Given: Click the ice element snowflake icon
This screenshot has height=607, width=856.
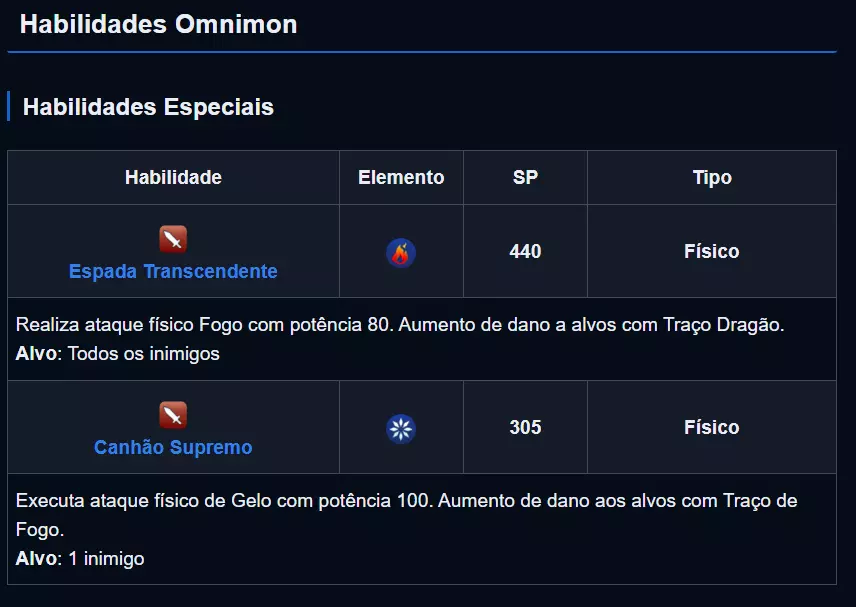Looking at the screenshot, I should coord(401,429).
